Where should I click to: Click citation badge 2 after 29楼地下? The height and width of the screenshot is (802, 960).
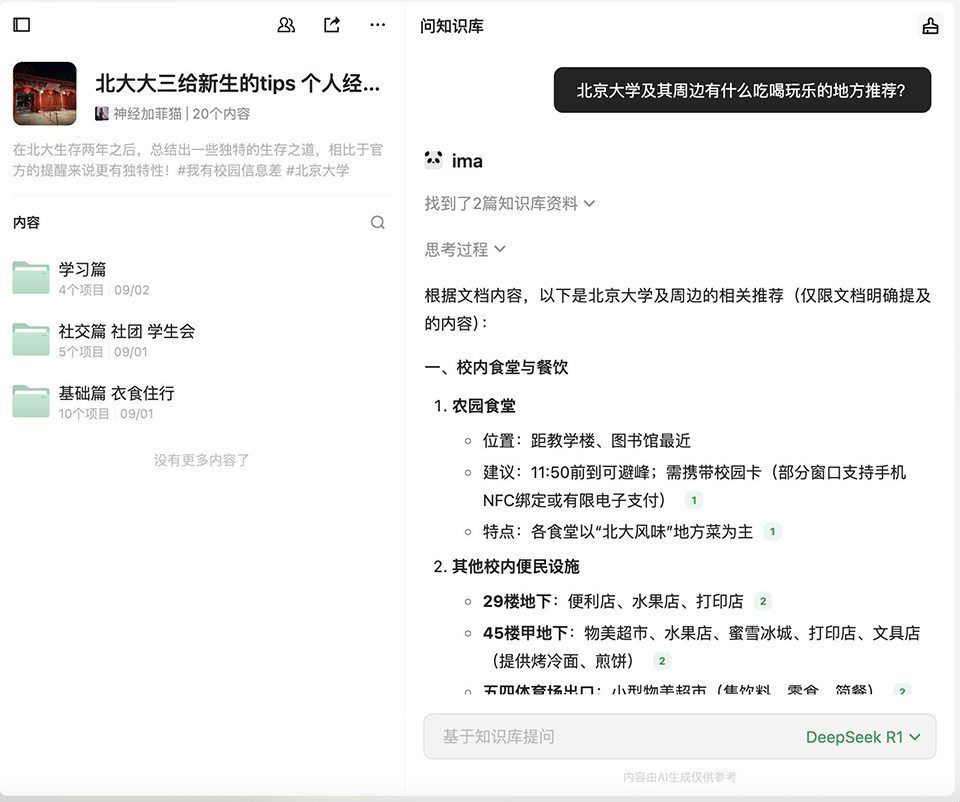[763, 601]
